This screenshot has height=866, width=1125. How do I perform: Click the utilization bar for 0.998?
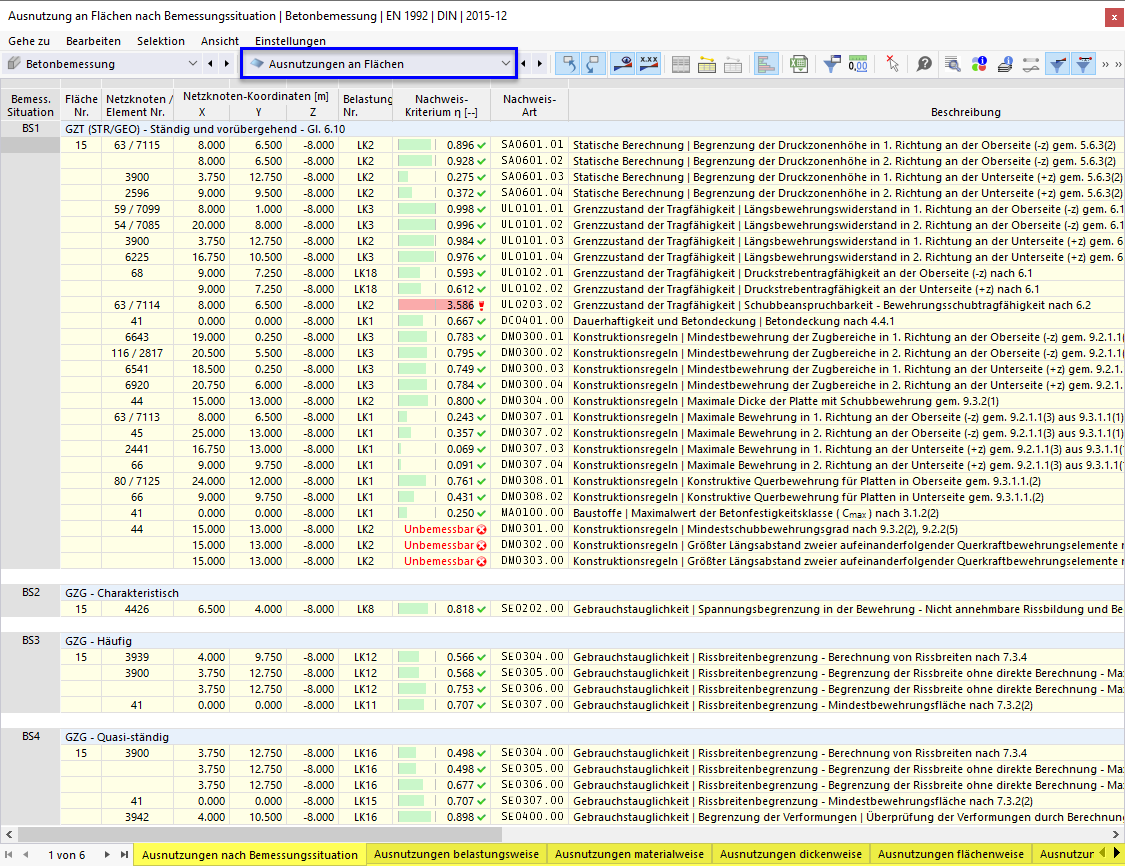point(417,209)
